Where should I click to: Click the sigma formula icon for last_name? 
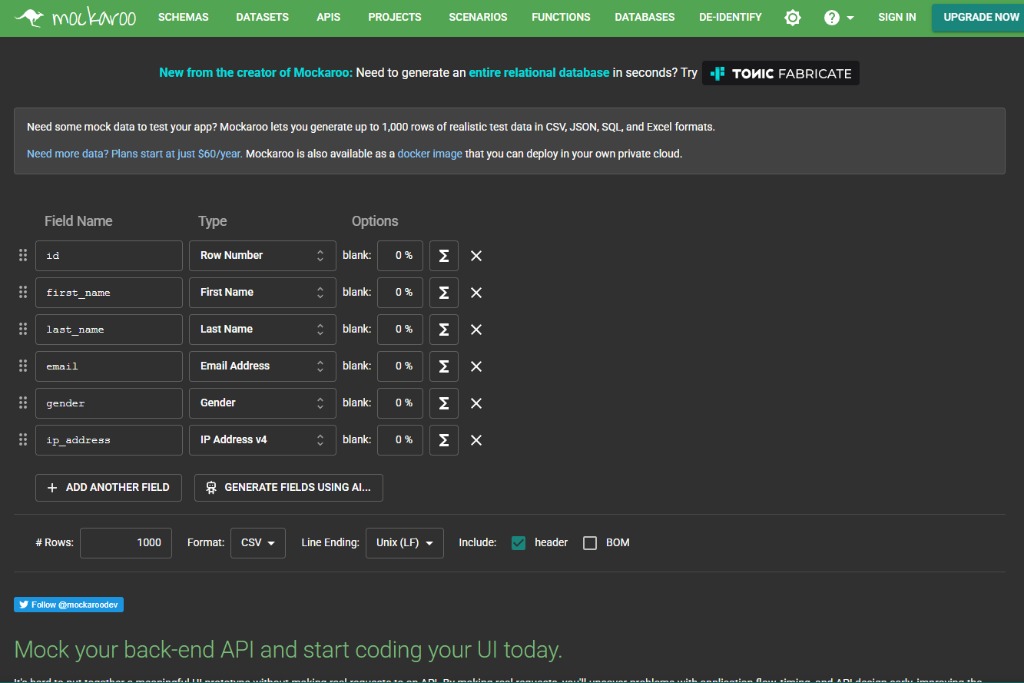443,329
